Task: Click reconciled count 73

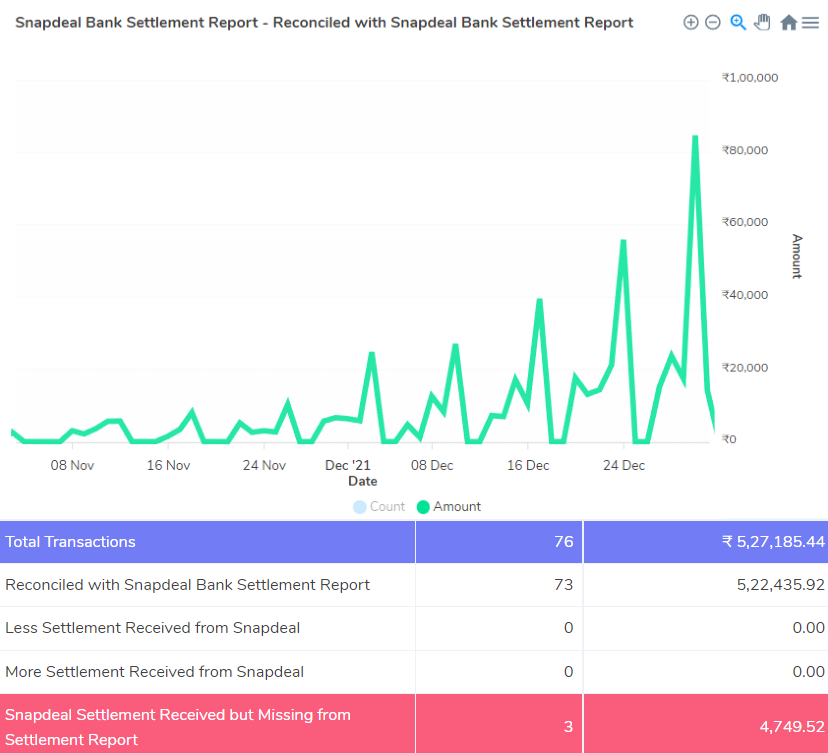Action: [x=563, y=585]
